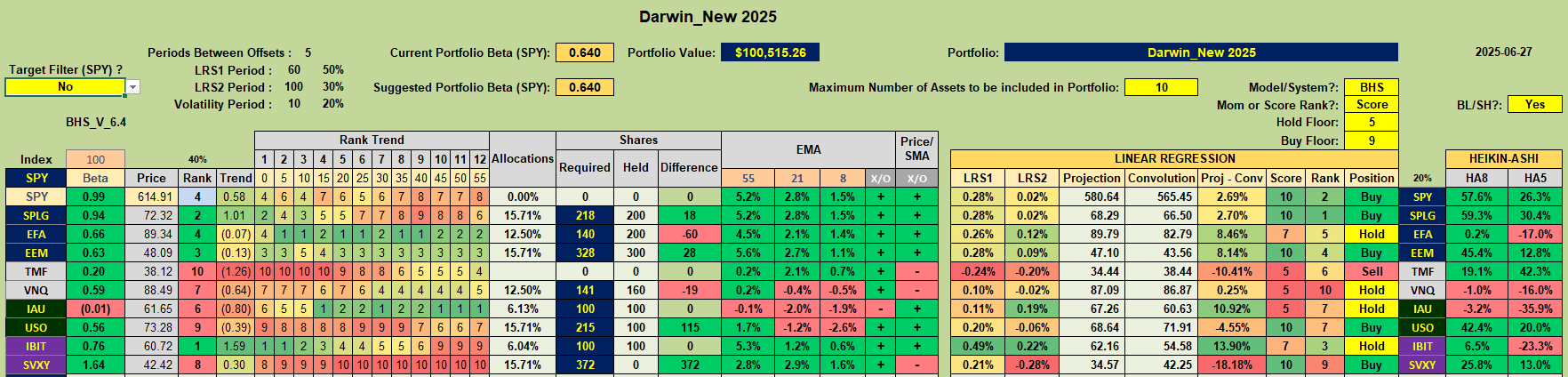Viewport: 1568px width, 377px height.
Task: Click the SVXY Proj - Conv -18.18%
Action: (1232, 365)
